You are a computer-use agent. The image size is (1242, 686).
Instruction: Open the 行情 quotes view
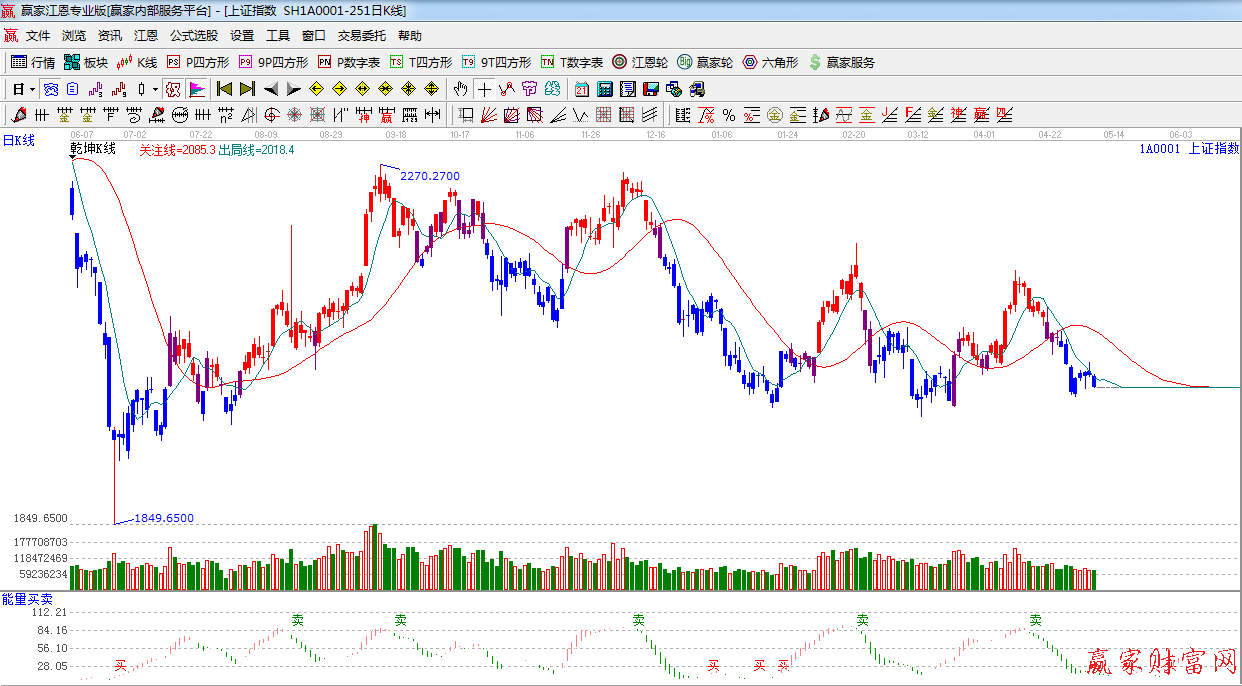click(x=33, y=62)
